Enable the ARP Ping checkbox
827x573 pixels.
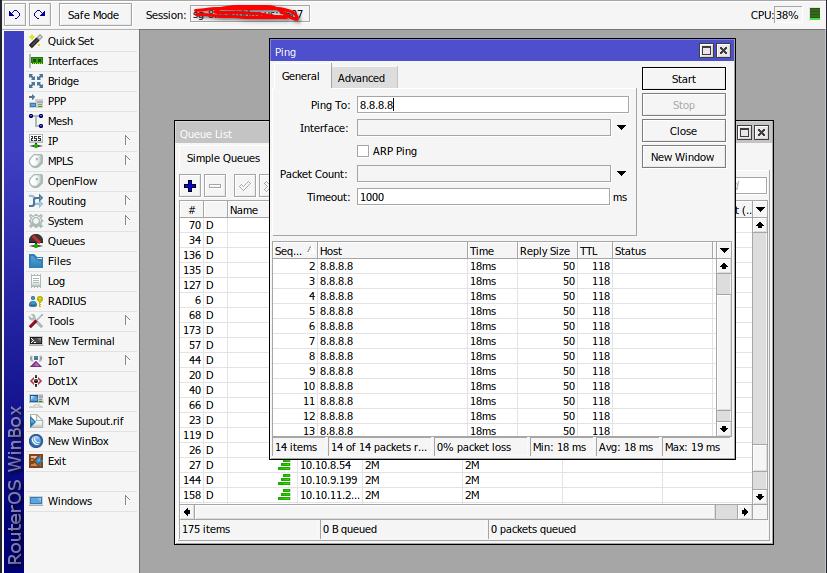point(363,151)
